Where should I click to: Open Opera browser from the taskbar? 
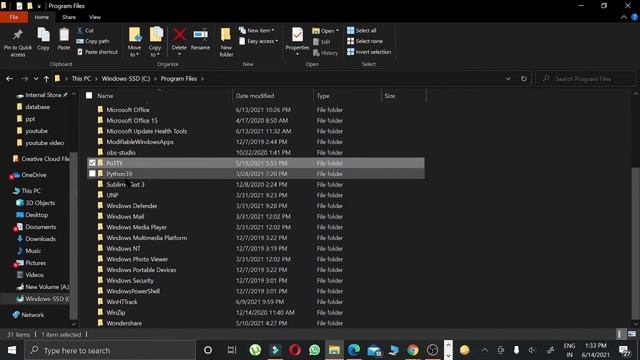click(295, 350)
